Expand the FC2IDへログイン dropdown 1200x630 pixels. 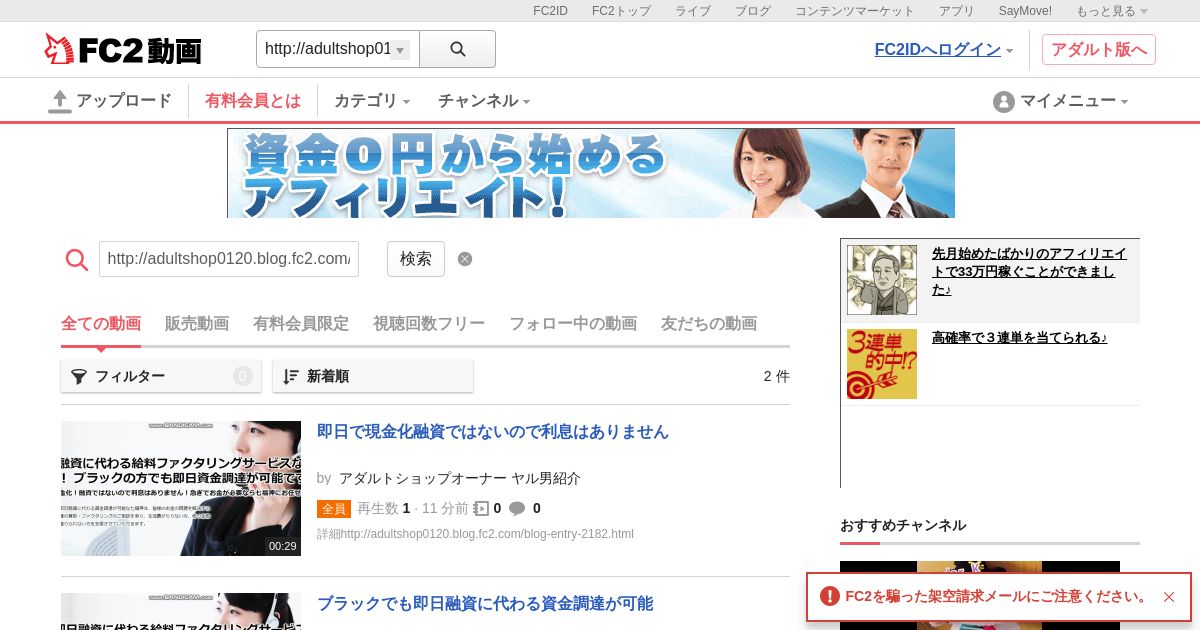pyautogui.click(x=1010, y=51)
